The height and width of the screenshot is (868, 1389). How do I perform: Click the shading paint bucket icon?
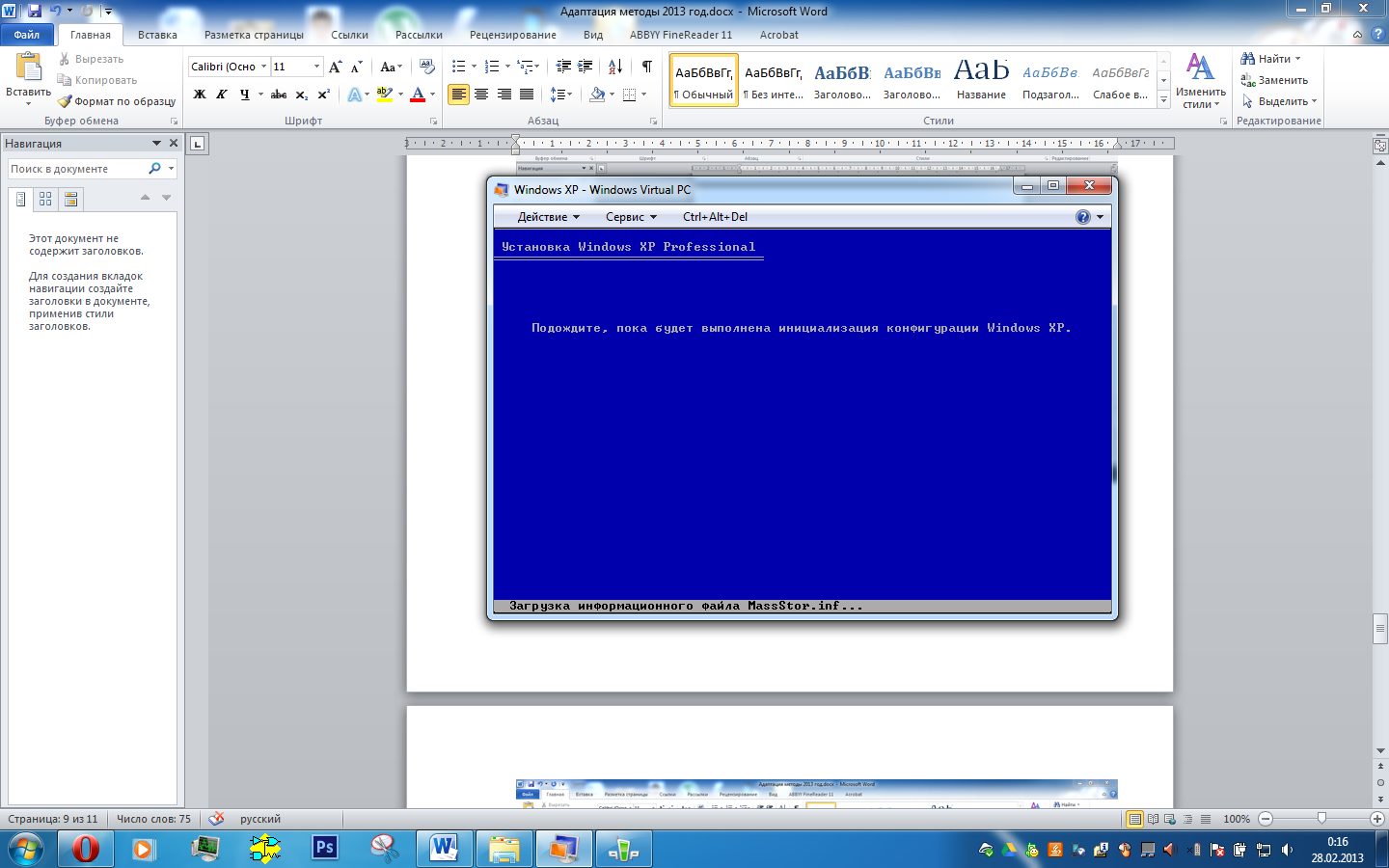click(597, 95)
